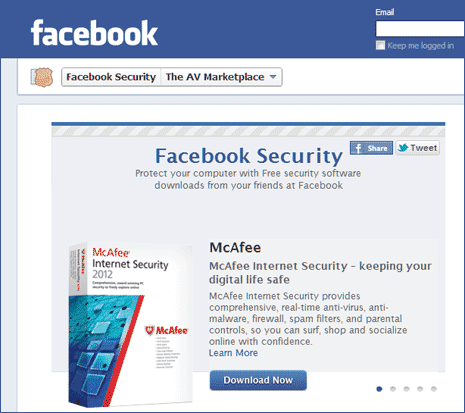465x413 pixels.
Task: Select the second carousel dot indicator
Action: (393, 389)
